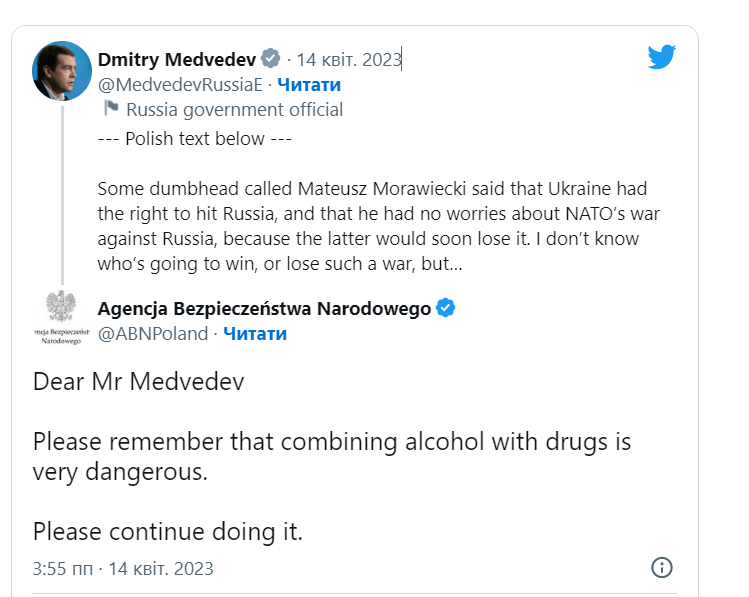Click the Twitter bird logo

(661, 57)
